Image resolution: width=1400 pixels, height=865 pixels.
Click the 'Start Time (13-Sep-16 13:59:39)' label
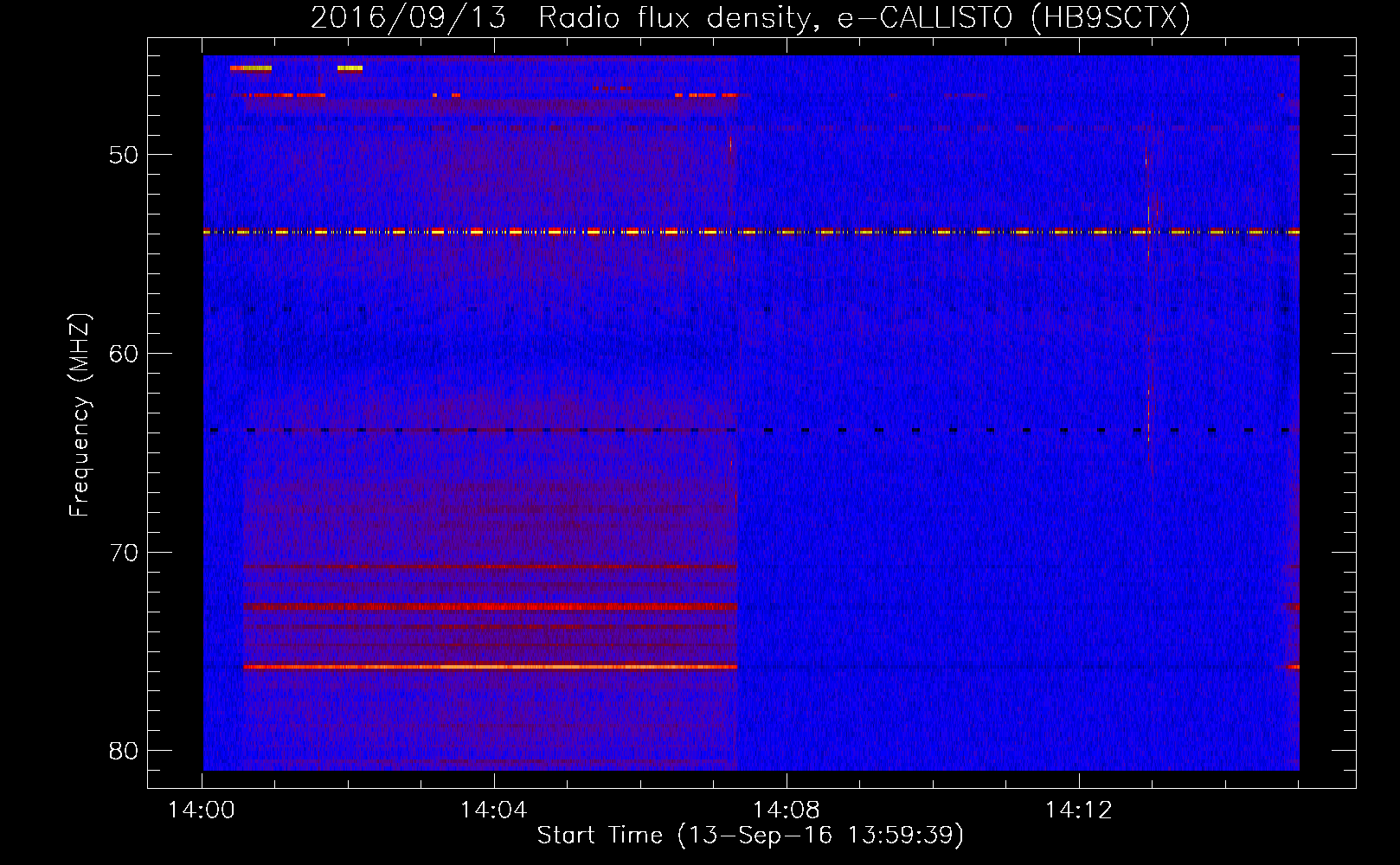[x=750, y=836]
